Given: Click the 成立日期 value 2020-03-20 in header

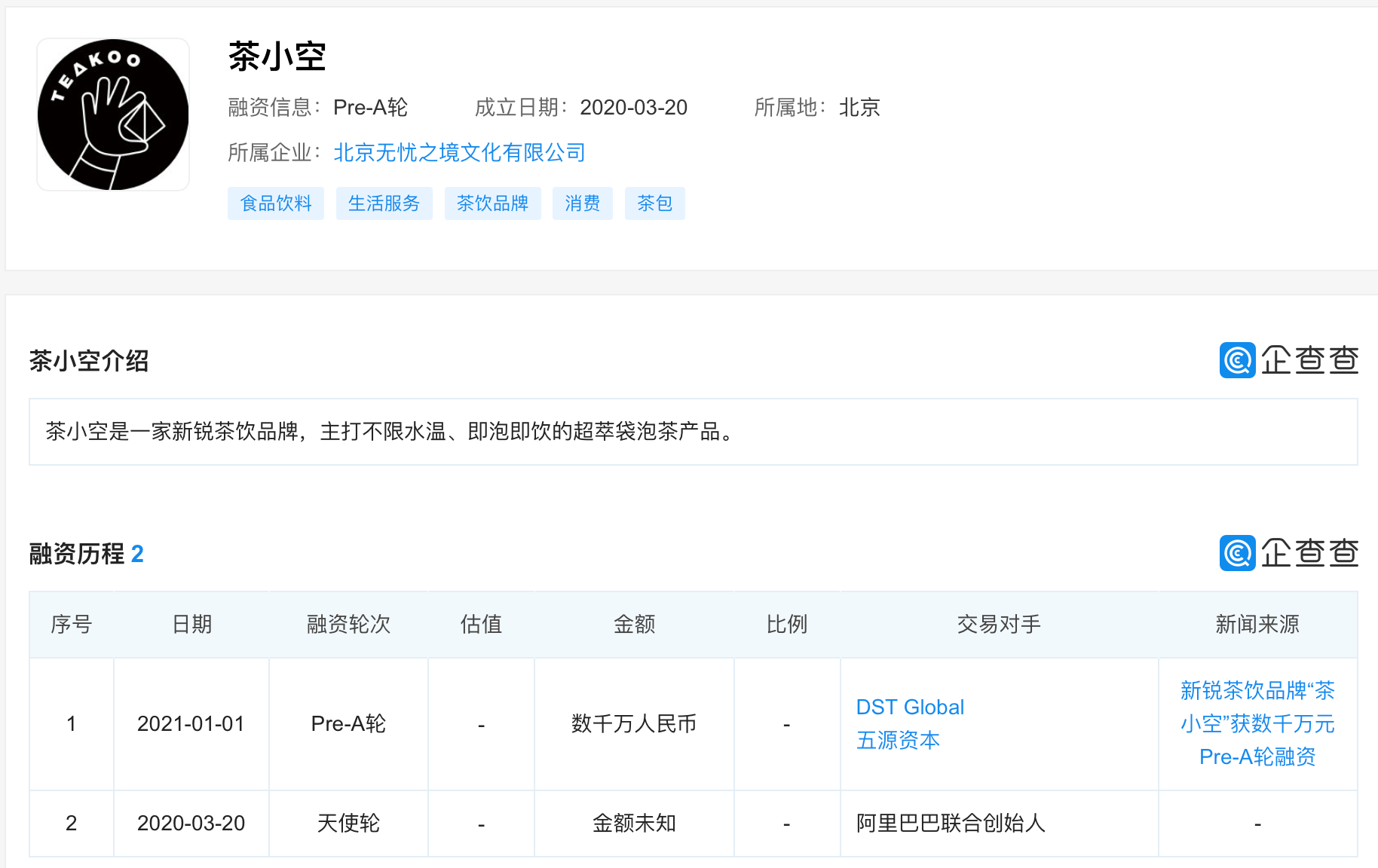Looking at the screenshot, I should pos(633,108).
